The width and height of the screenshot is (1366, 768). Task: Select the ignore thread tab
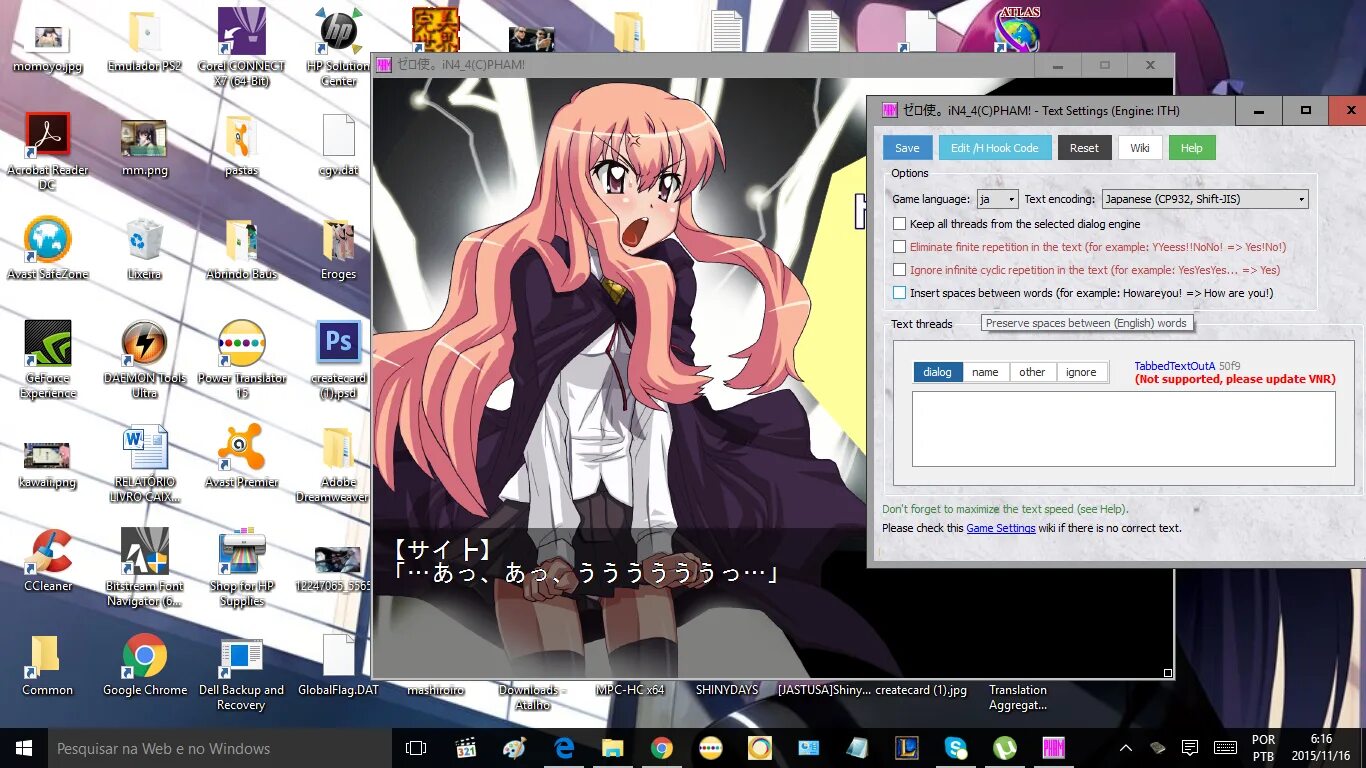(1081, 372)
